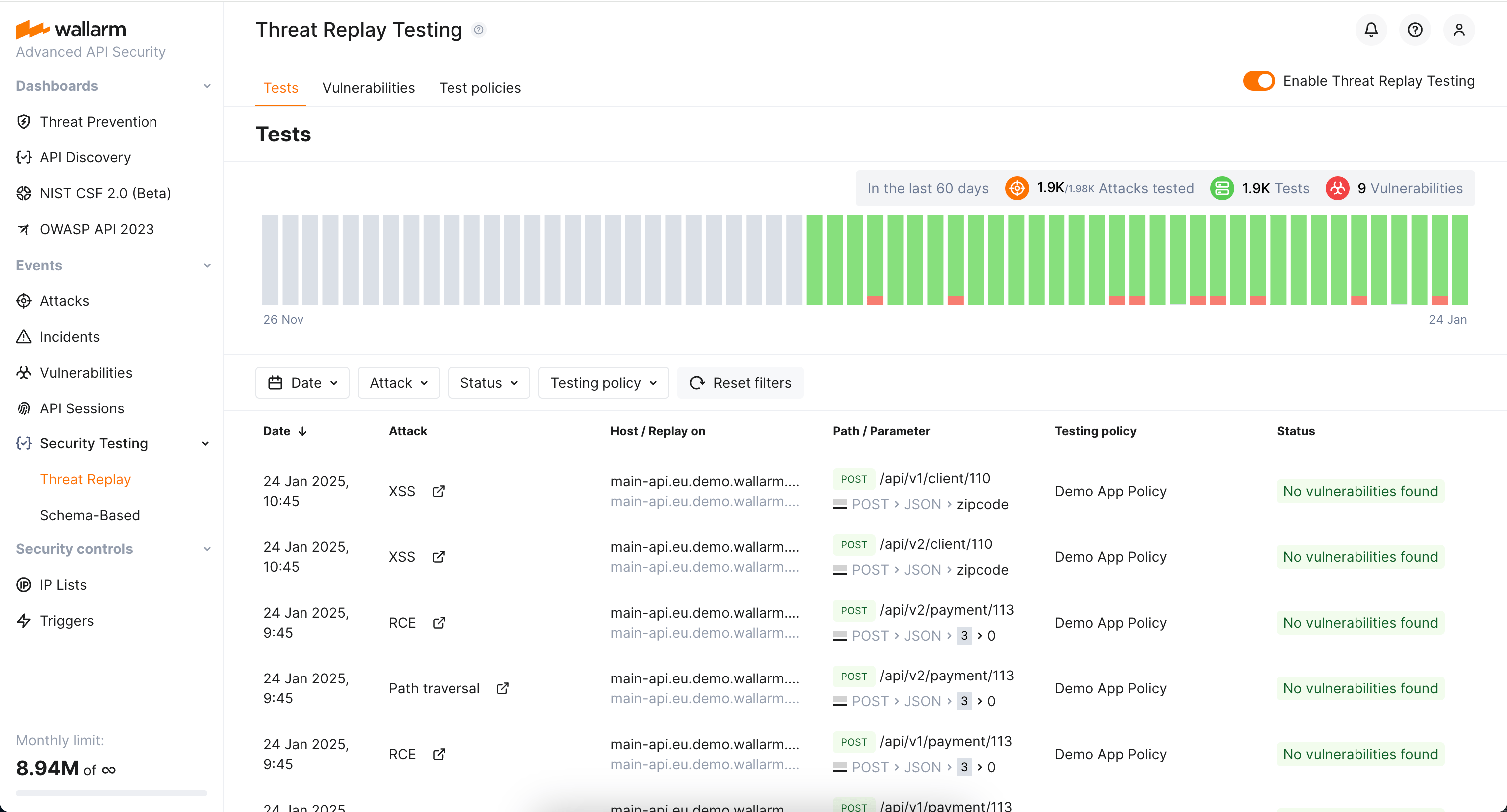The height and width of the screenshot is (812, 1507).
Task: Open the Attack filter dropdown
Action: point(398,382)
